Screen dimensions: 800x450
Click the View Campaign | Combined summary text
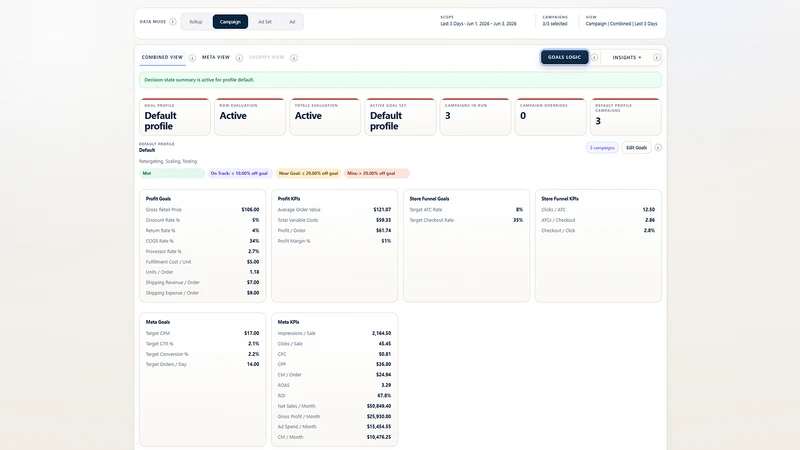[621, 23]
